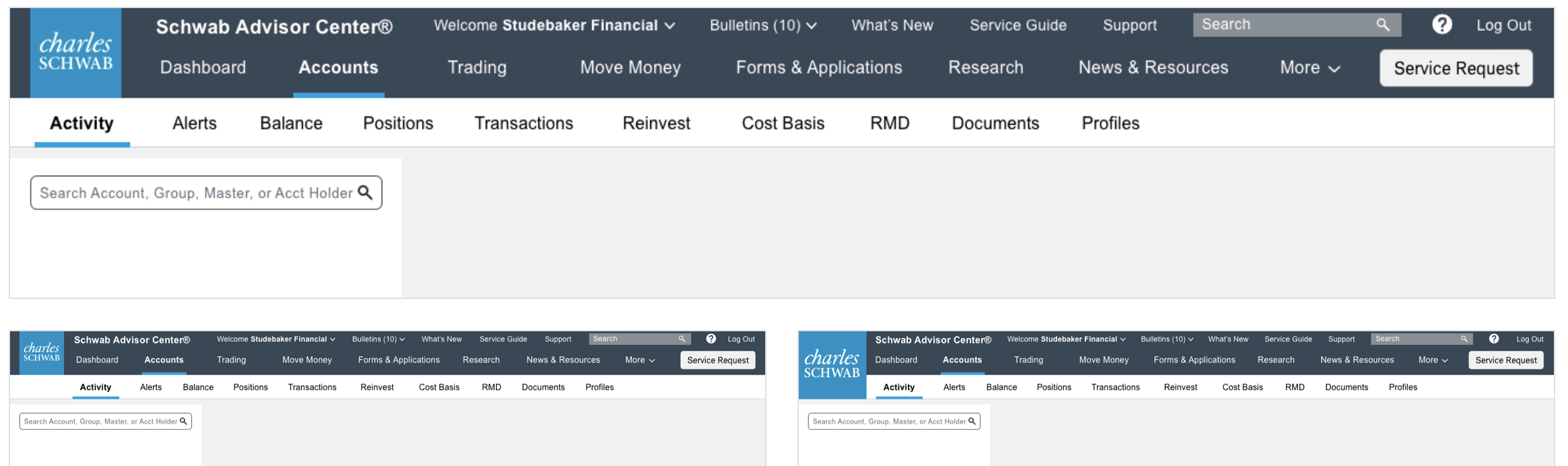This screenshot has width=1568, height=466.
Task: Expand Welcome Studebaker Financial dropdown in large header
Action: tap(555, 26)
